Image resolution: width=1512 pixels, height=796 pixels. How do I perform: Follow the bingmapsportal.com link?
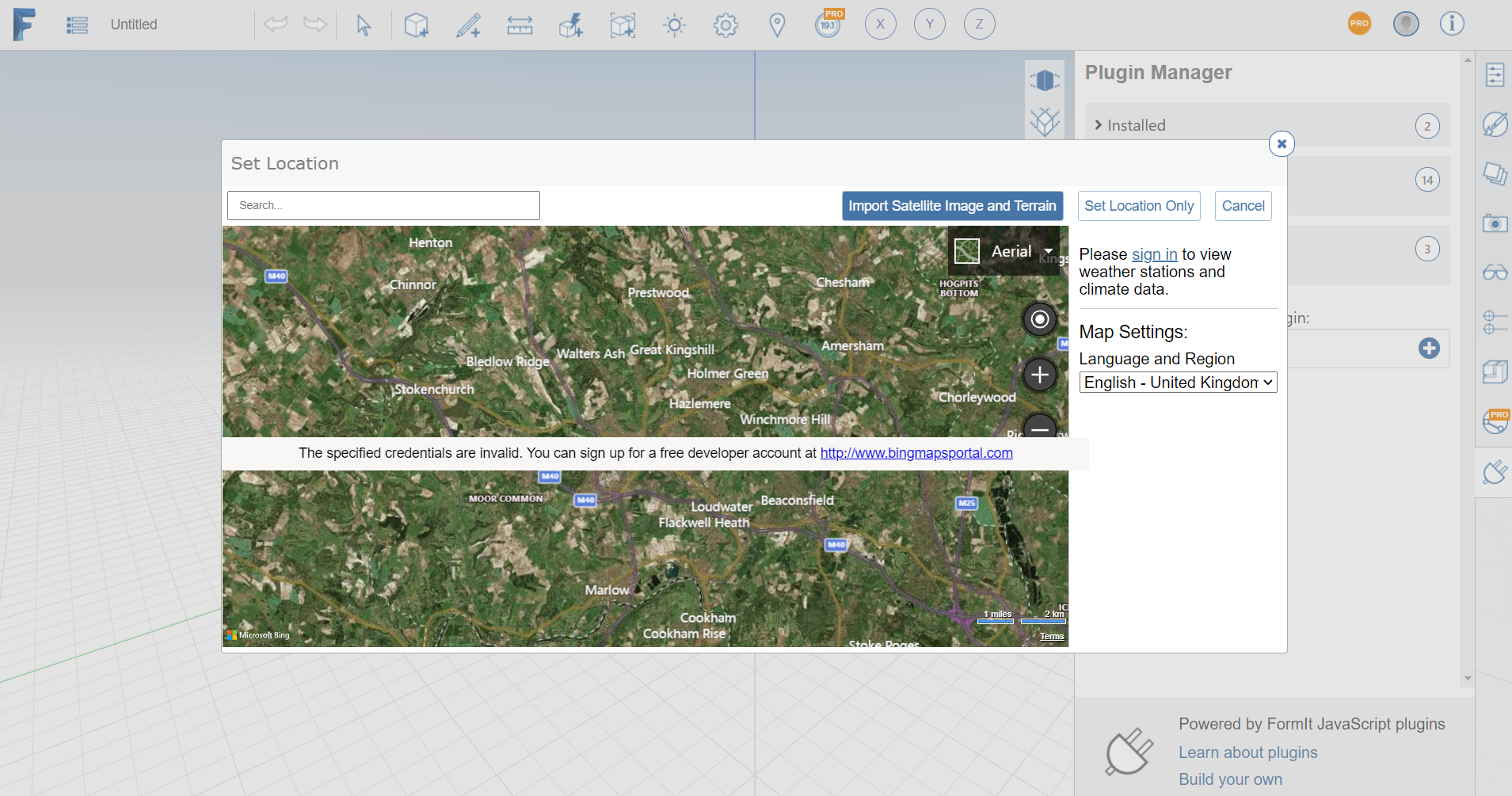(x=916, y=453)
